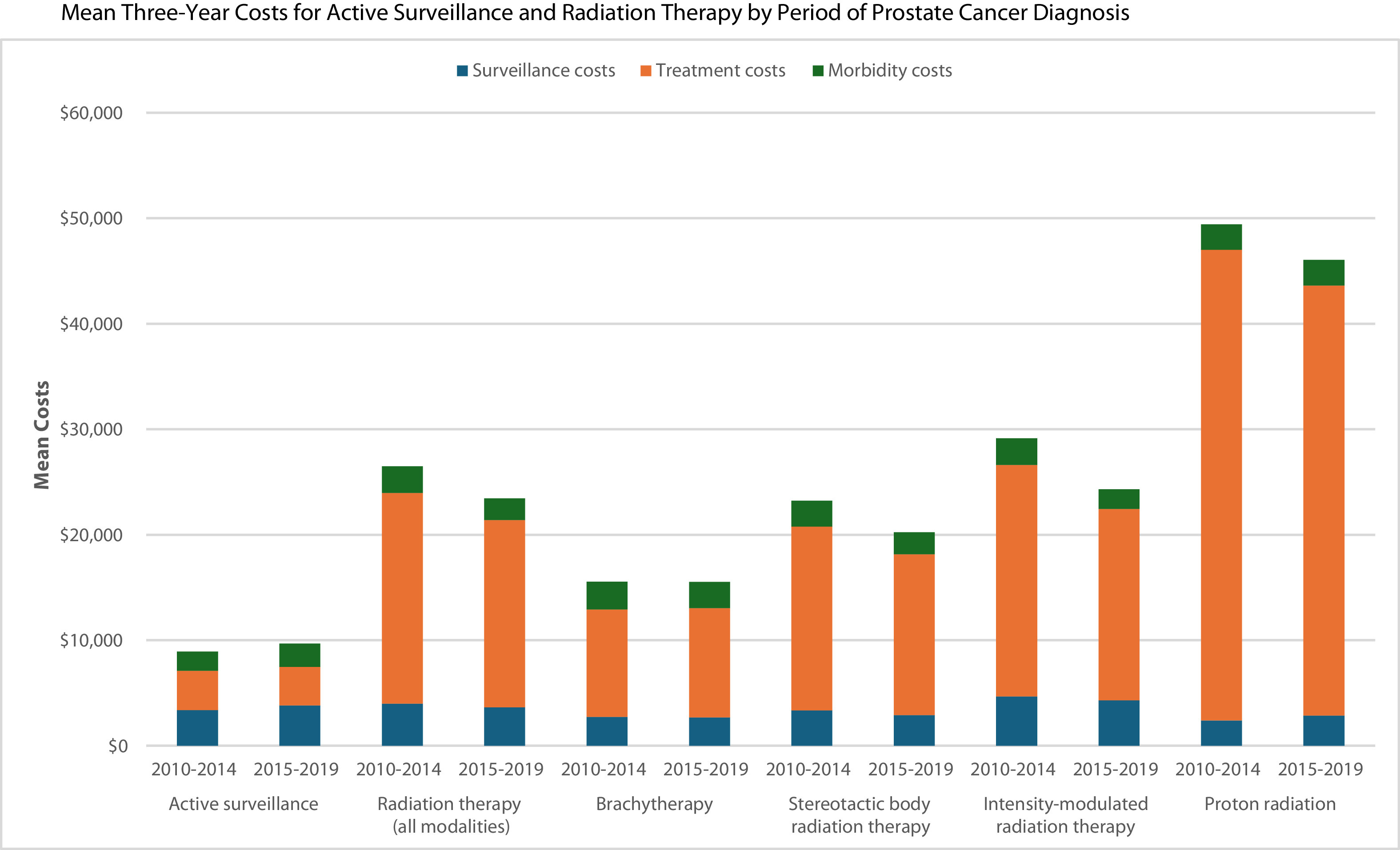Click orange segment of Active surveillance 2015-2019 bar
1400x850 pixels.
click(300, 686)
